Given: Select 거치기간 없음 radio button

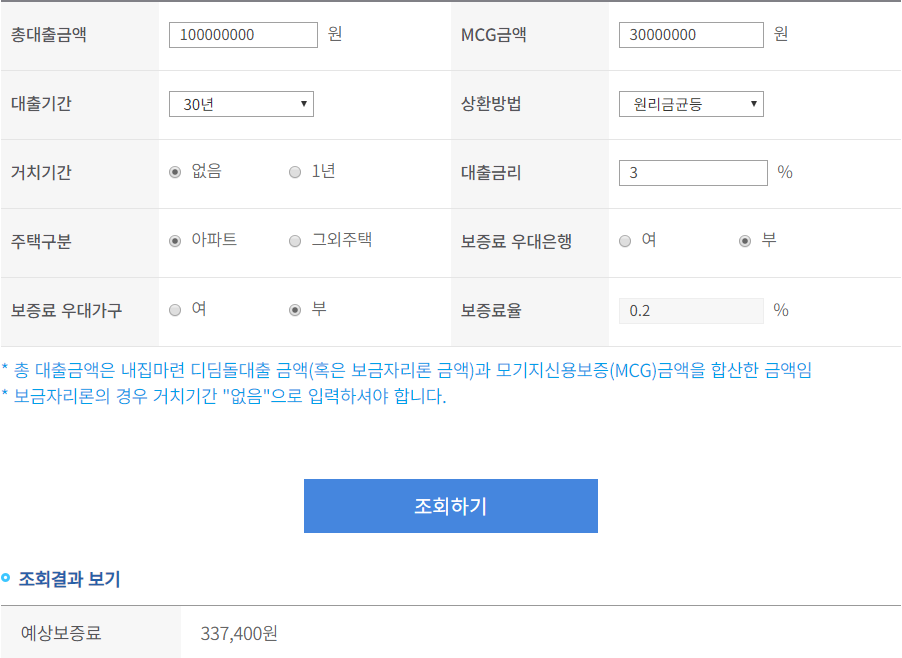Looking at the screenshot, I should coord(175,172).
